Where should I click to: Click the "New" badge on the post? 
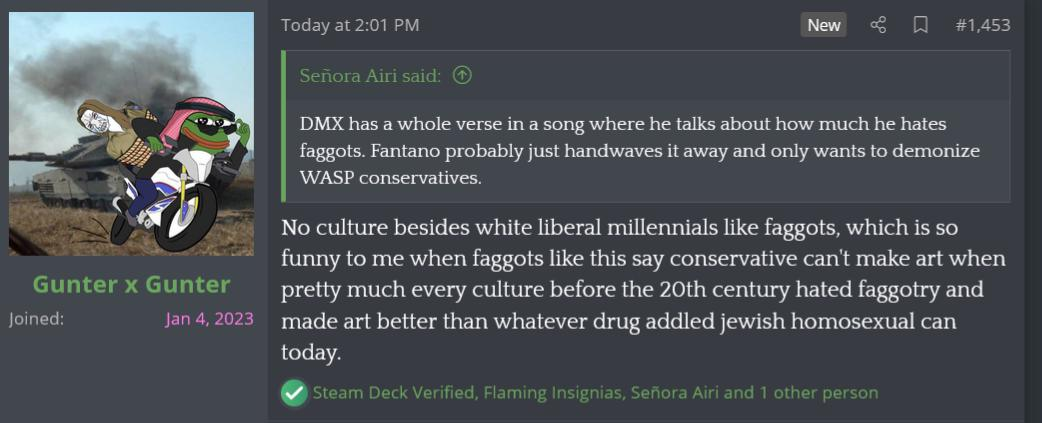point(823,25)
